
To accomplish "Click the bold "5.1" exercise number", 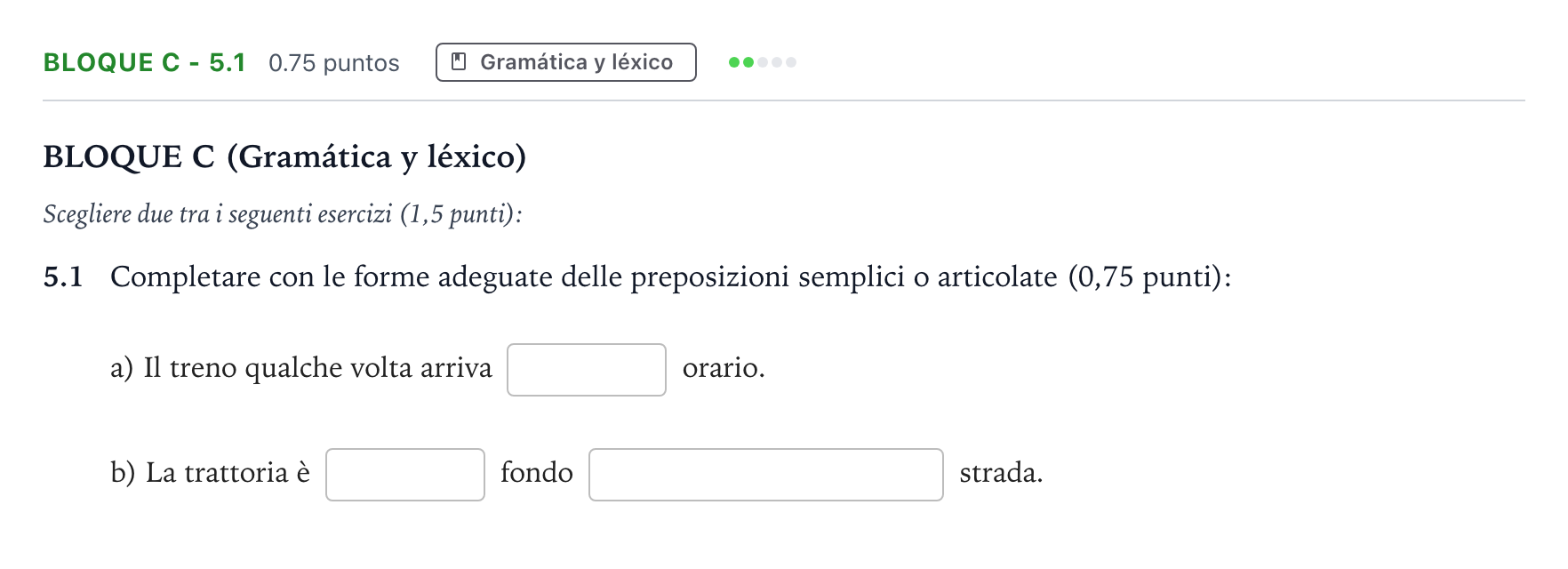I will point(63,276).
